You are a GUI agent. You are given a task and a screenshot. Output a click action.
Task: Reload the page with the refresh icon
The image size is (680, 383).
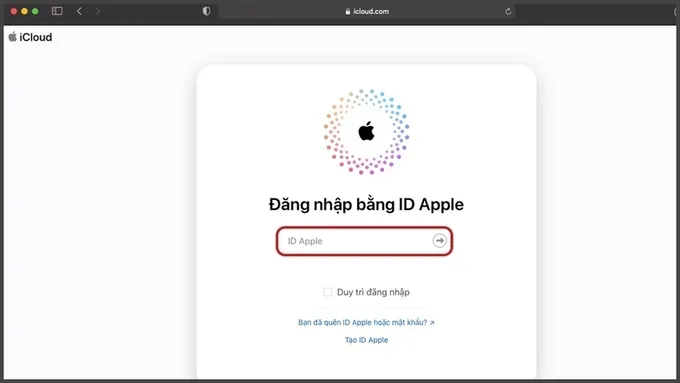tap(508, 12)
